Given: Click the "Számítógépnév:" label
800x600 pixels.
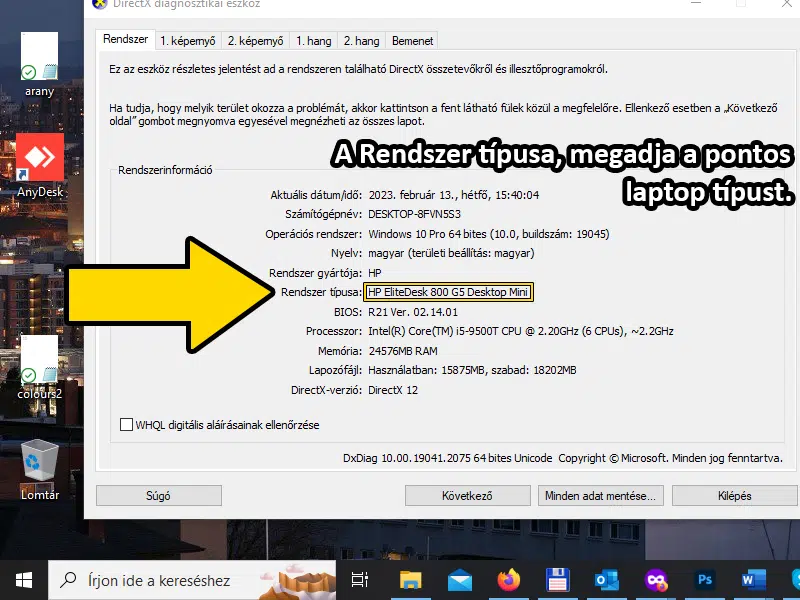Looking at the screenshot, I should [323, 214].
